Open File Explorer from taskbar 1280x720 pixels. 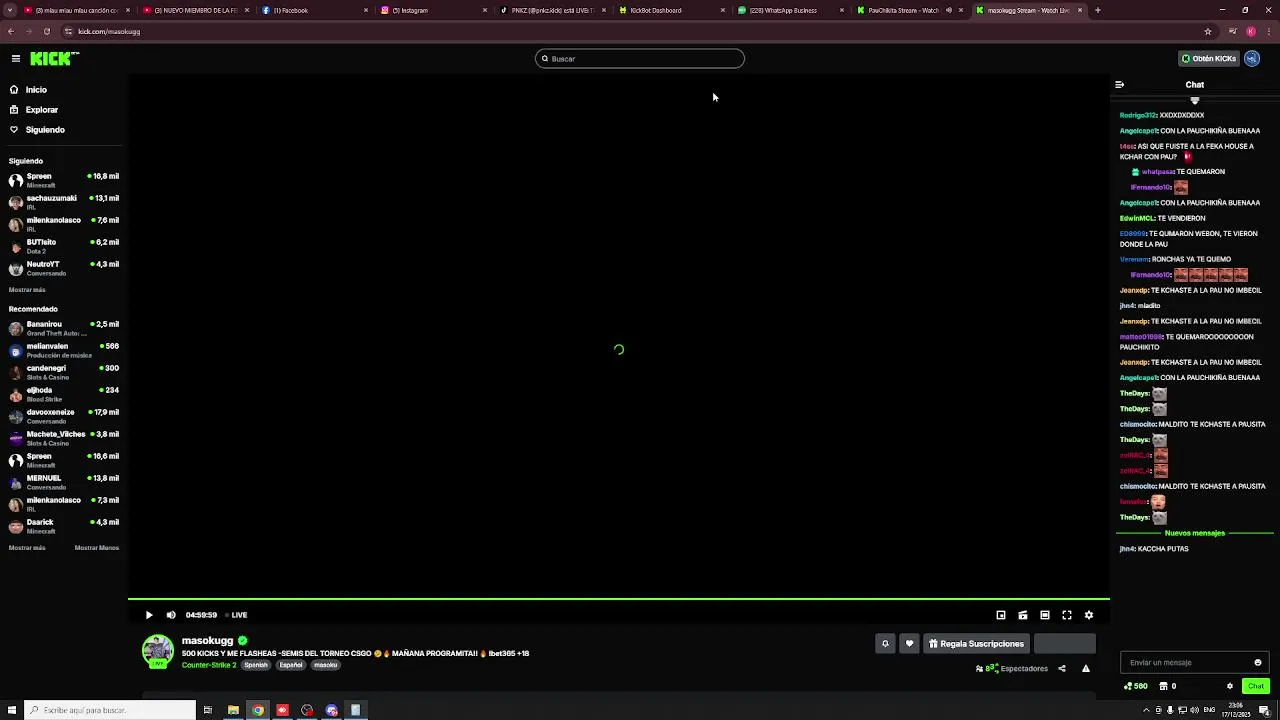[233, 710]
